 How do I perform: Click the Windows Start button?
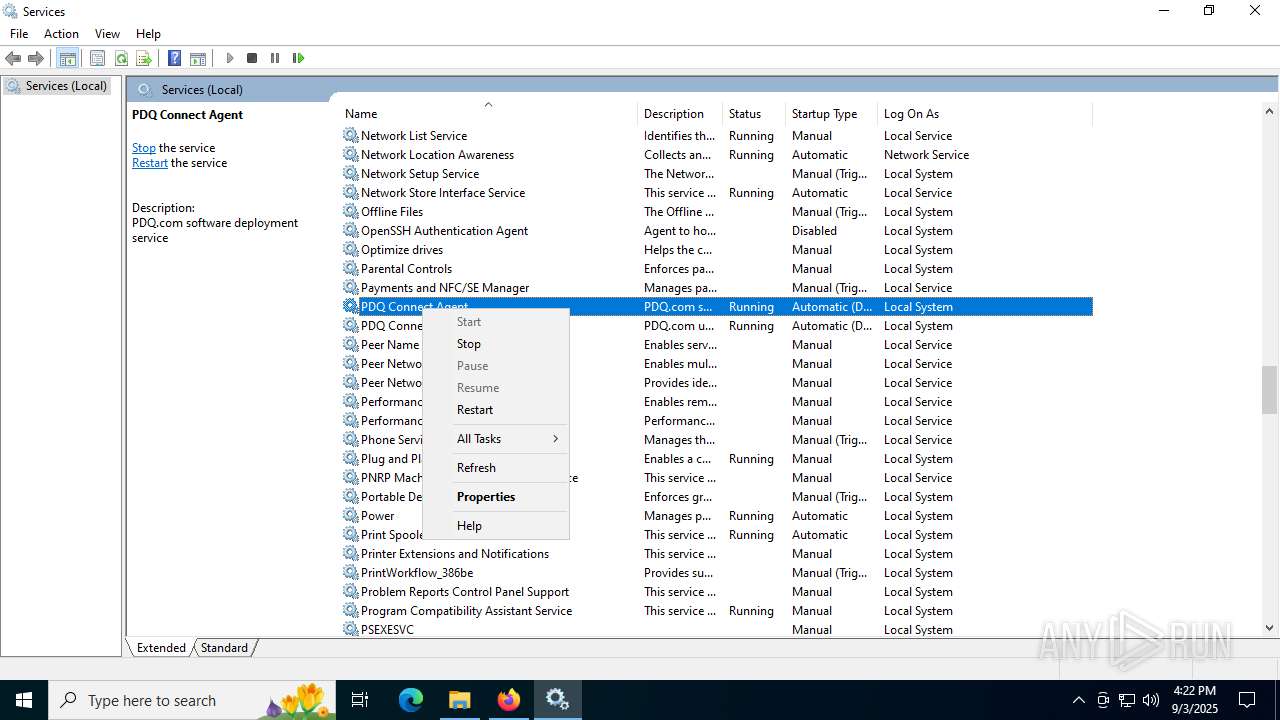(24, 700)
